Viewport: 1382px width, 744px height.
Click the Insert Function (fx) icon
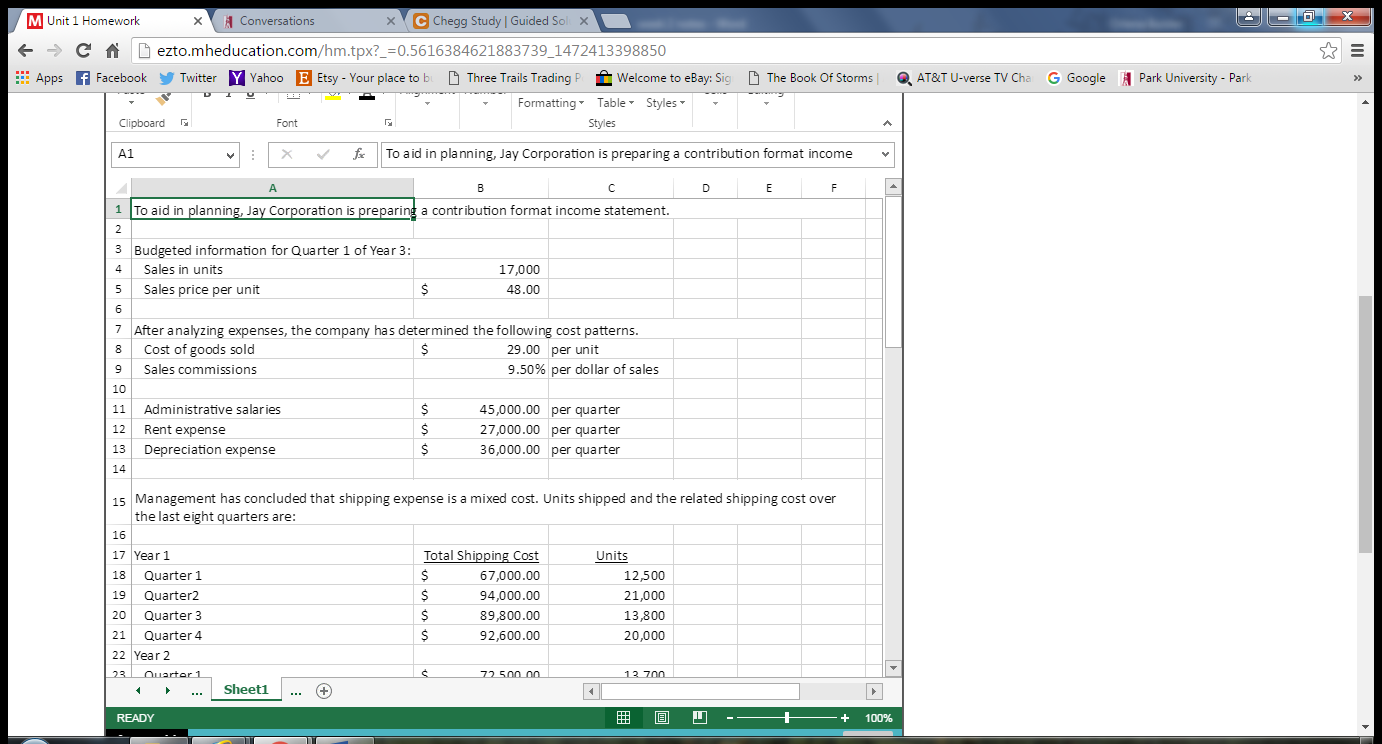(360, 154)
